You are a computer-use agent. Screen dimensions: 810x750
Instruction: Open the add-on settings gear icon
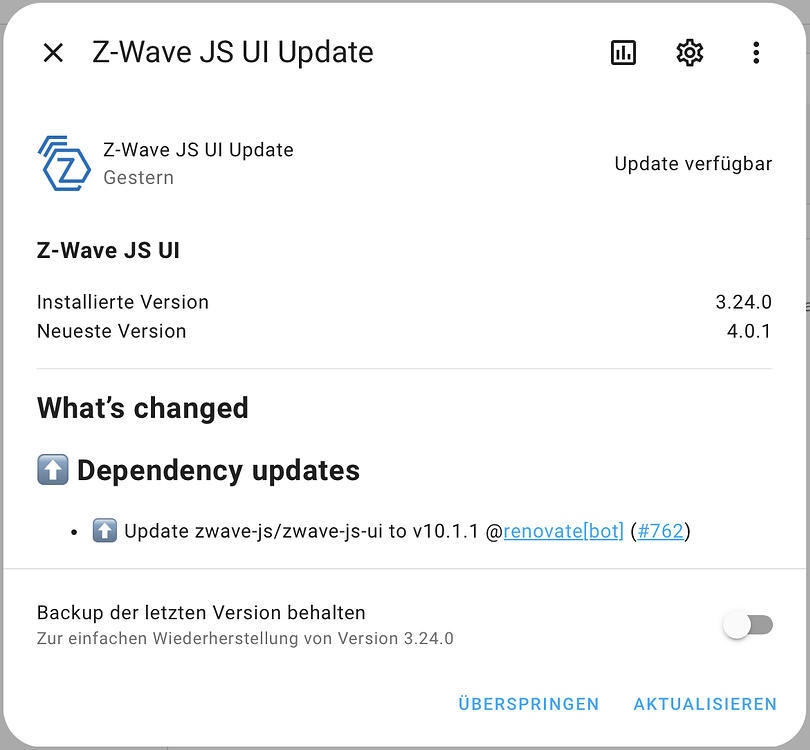pyautogui.click(x=689, y=52)
